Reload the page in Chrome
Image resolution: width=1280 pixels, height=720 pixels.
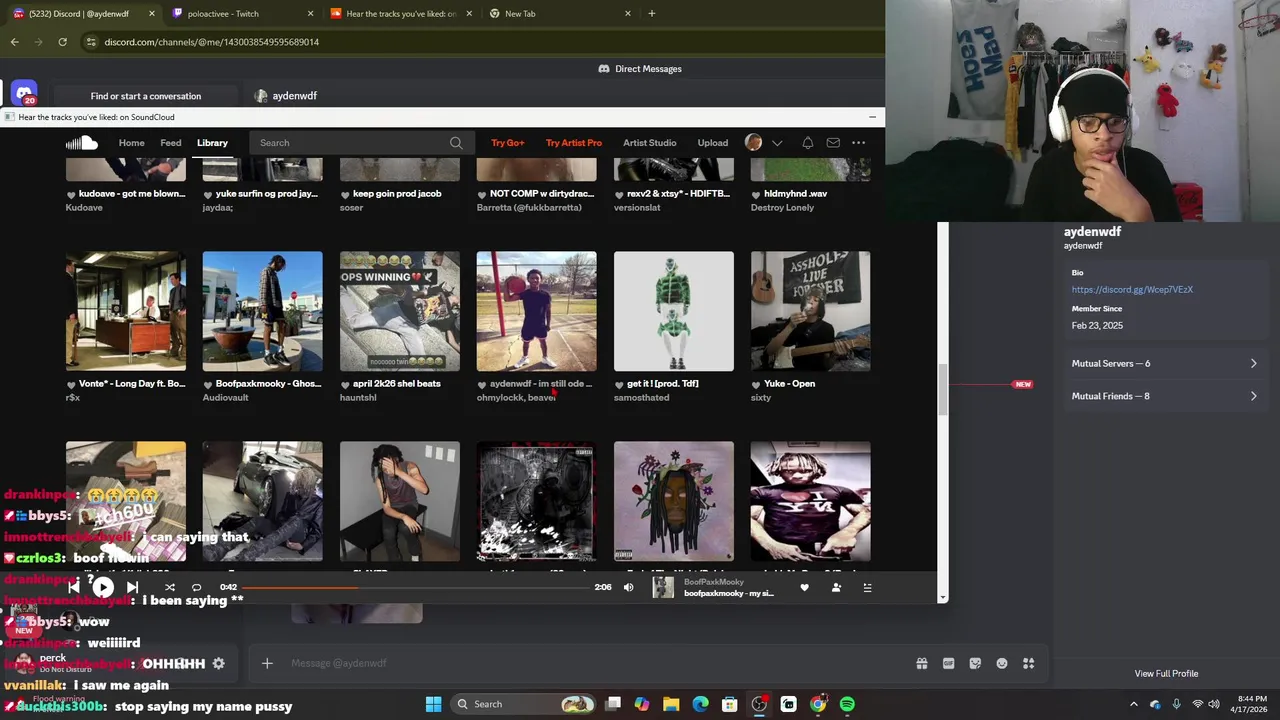(62, 42)
